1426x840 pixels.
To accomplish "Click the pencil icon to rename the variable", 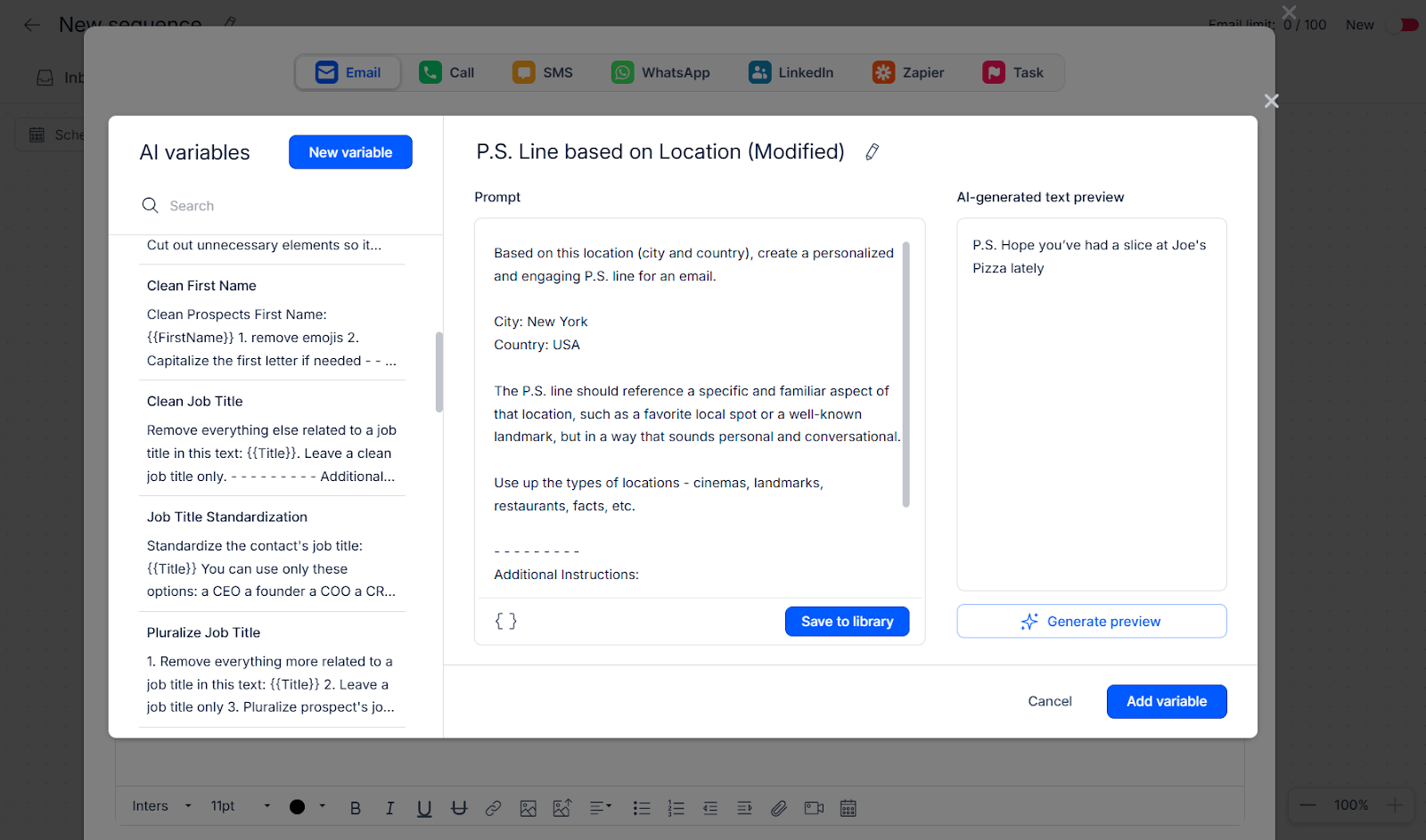I will 872,152.
